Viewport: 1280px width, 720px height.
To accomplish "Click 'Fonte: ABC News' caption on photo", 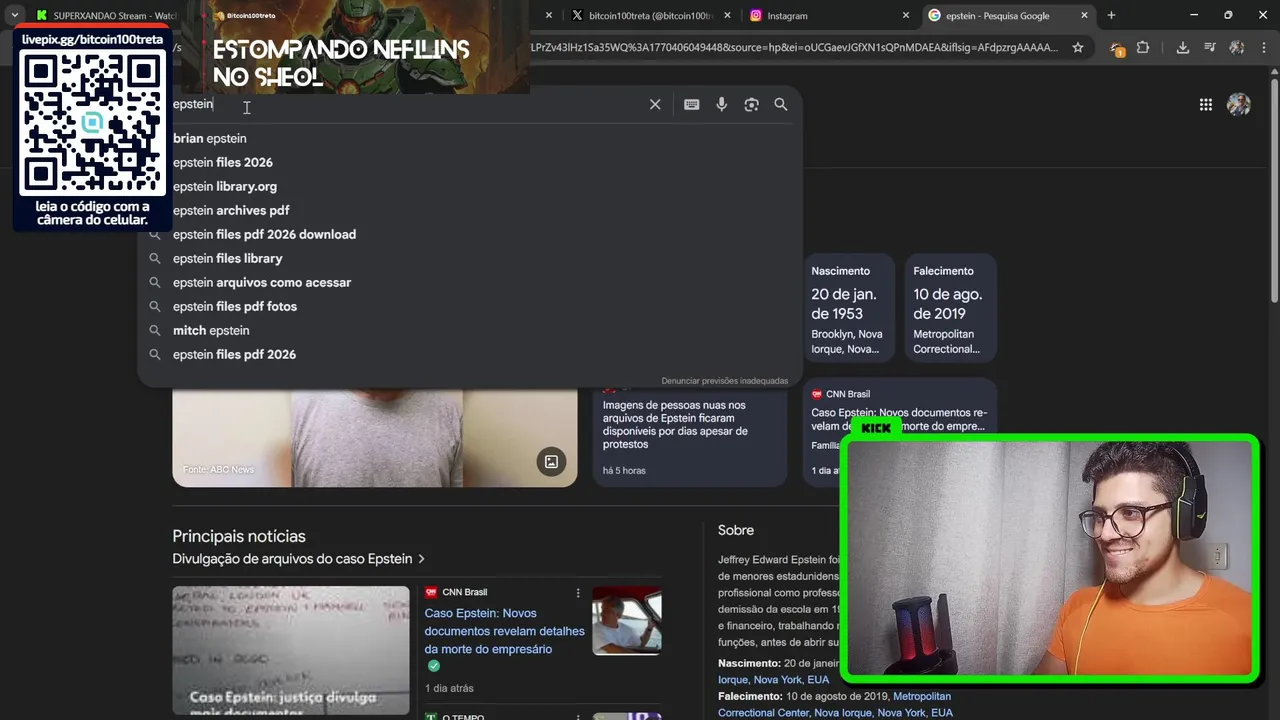I will [x=218, y=470].
